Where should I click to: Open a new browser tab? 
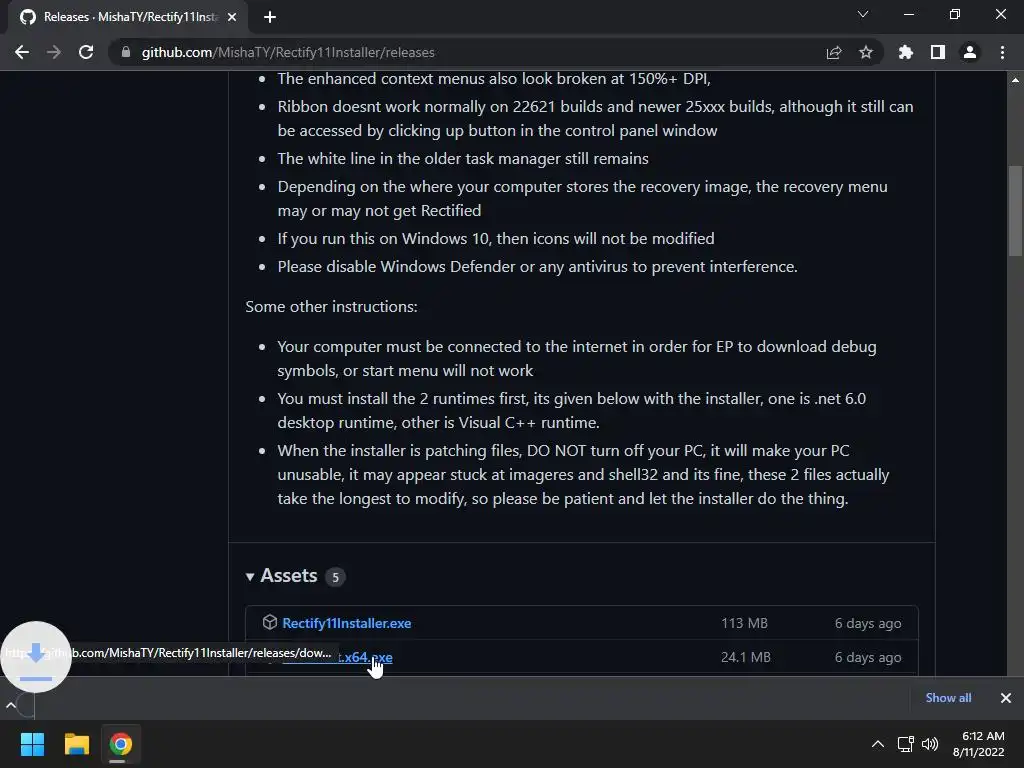(x=270, y=17)
